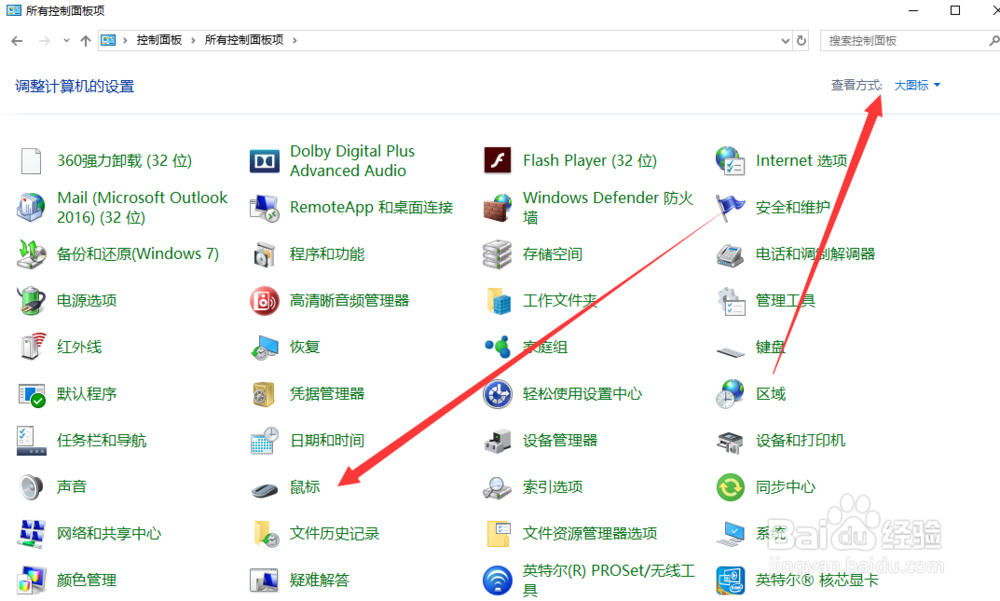Open the 索引选项 magnifier icon
This screenshot has height=601, width=1000.
coord(497,487)
